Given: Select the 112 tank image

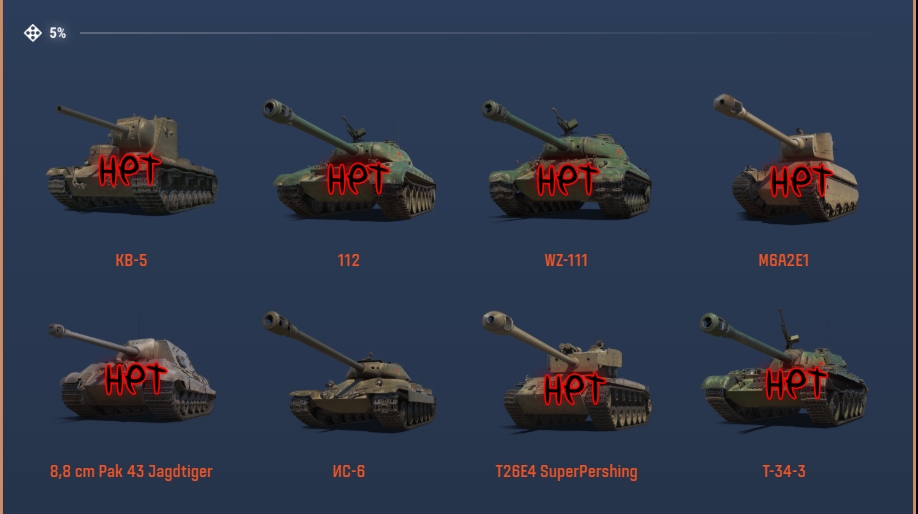Looking at the screenshot, I should pos(349,159).
